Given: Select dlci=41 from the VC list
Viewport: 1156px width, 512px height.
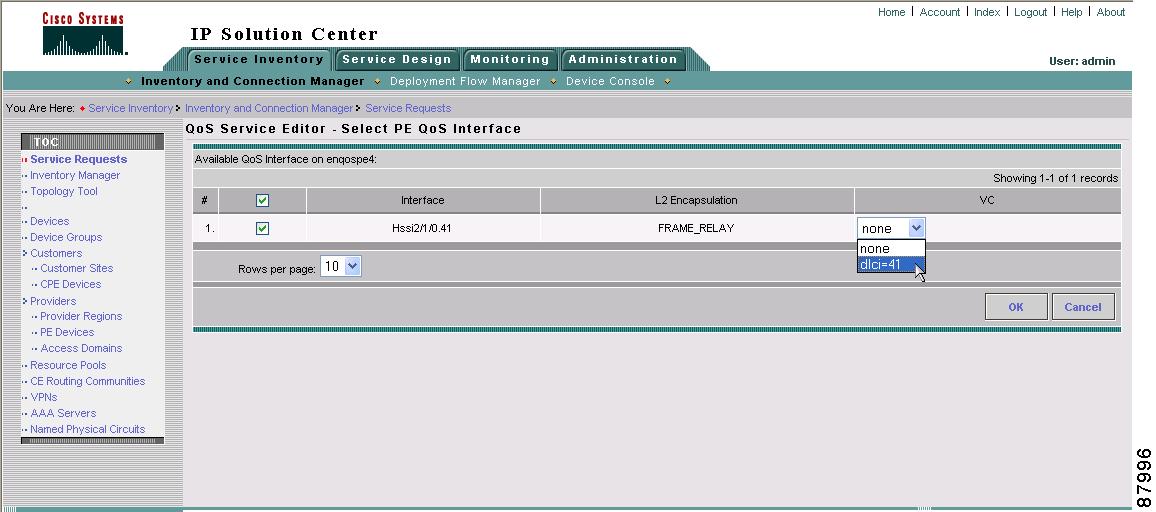Looking at the screenshot, I should click(x=891, y=264).
